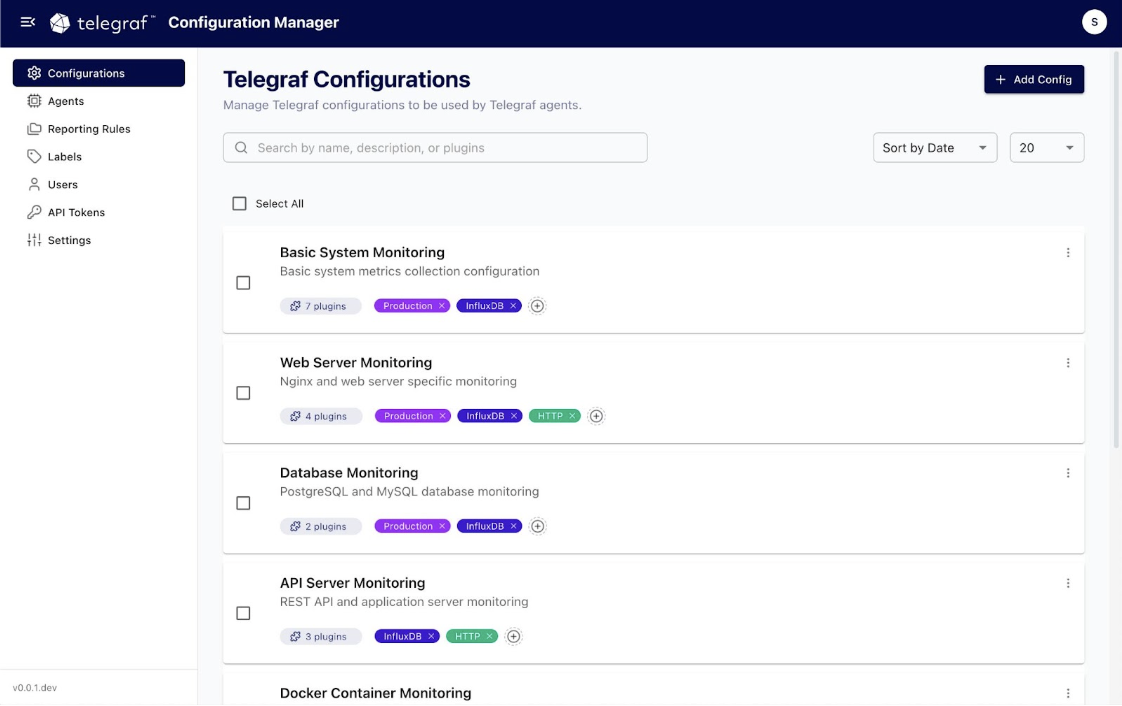Open the Reporting Rules section
The image size is (1122, 706).
click(x=89, y=129)
